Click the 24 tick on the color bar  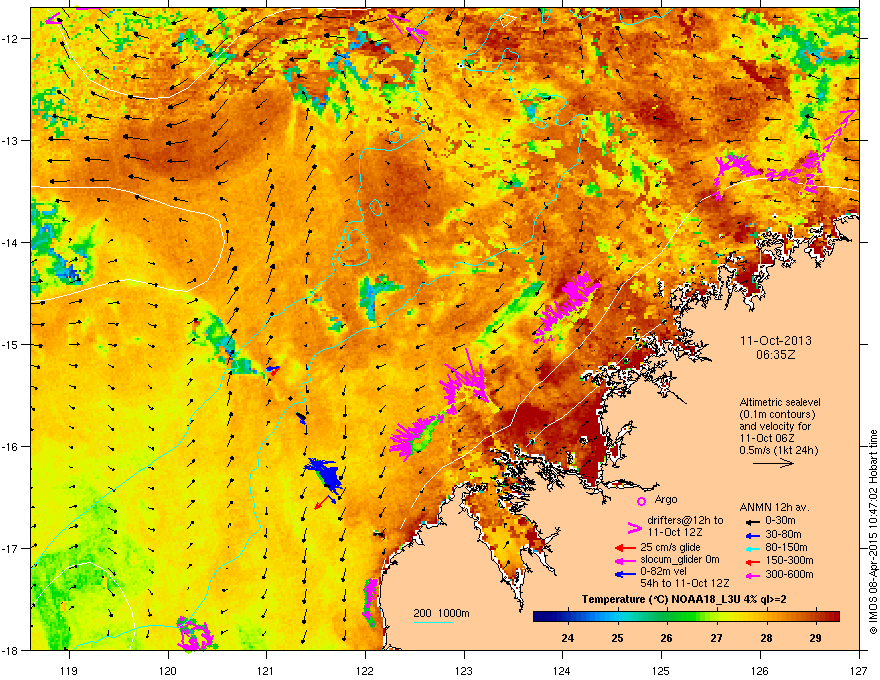click(x=567, y=638)
